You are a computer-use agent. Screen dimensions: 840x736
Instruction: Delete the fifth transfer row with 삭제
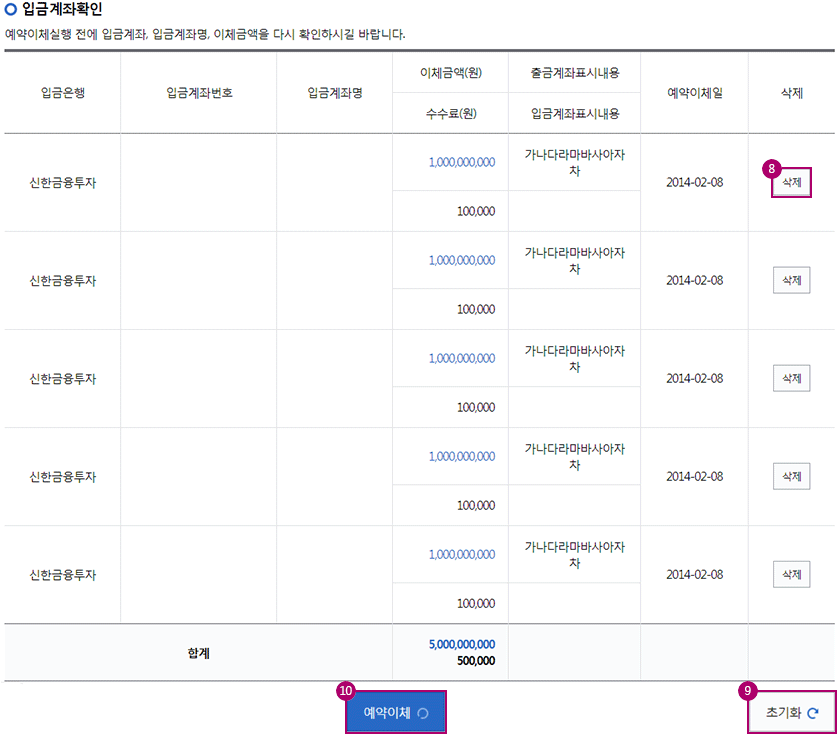(791, 574)
